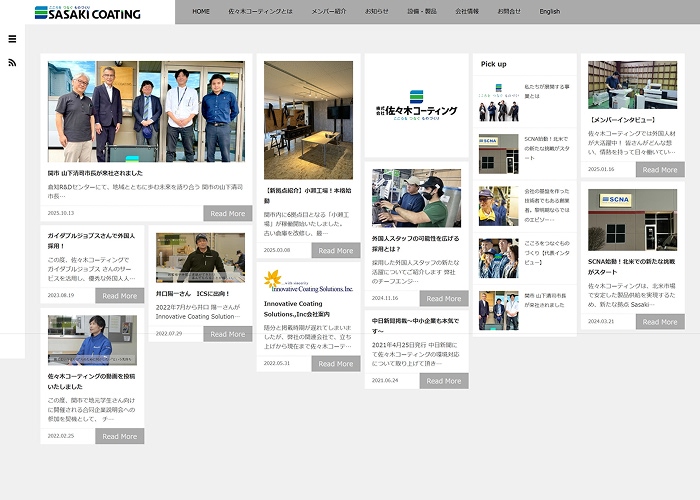Click the Innovative Coating Solutions logo image
The width and height of the screenshot is (700, 500).
308,281
